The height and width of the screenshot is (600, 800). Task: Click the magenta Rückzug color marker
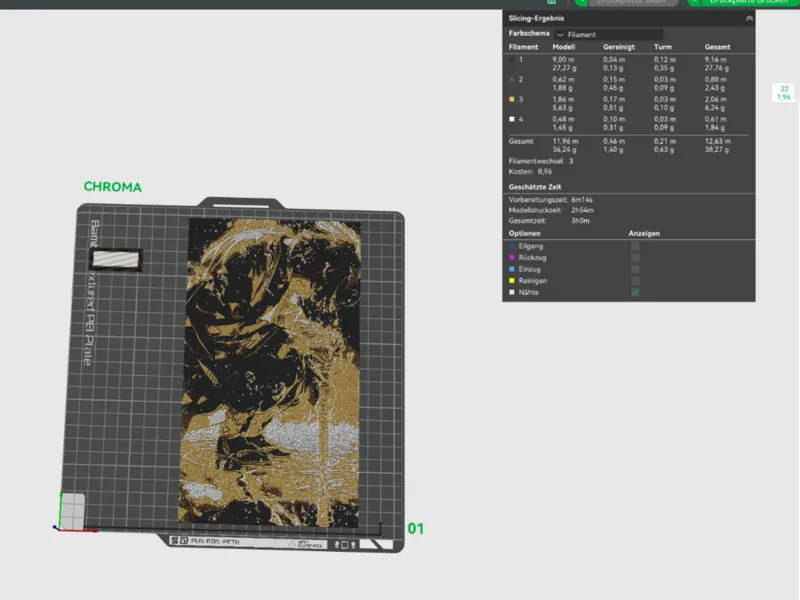512,258
